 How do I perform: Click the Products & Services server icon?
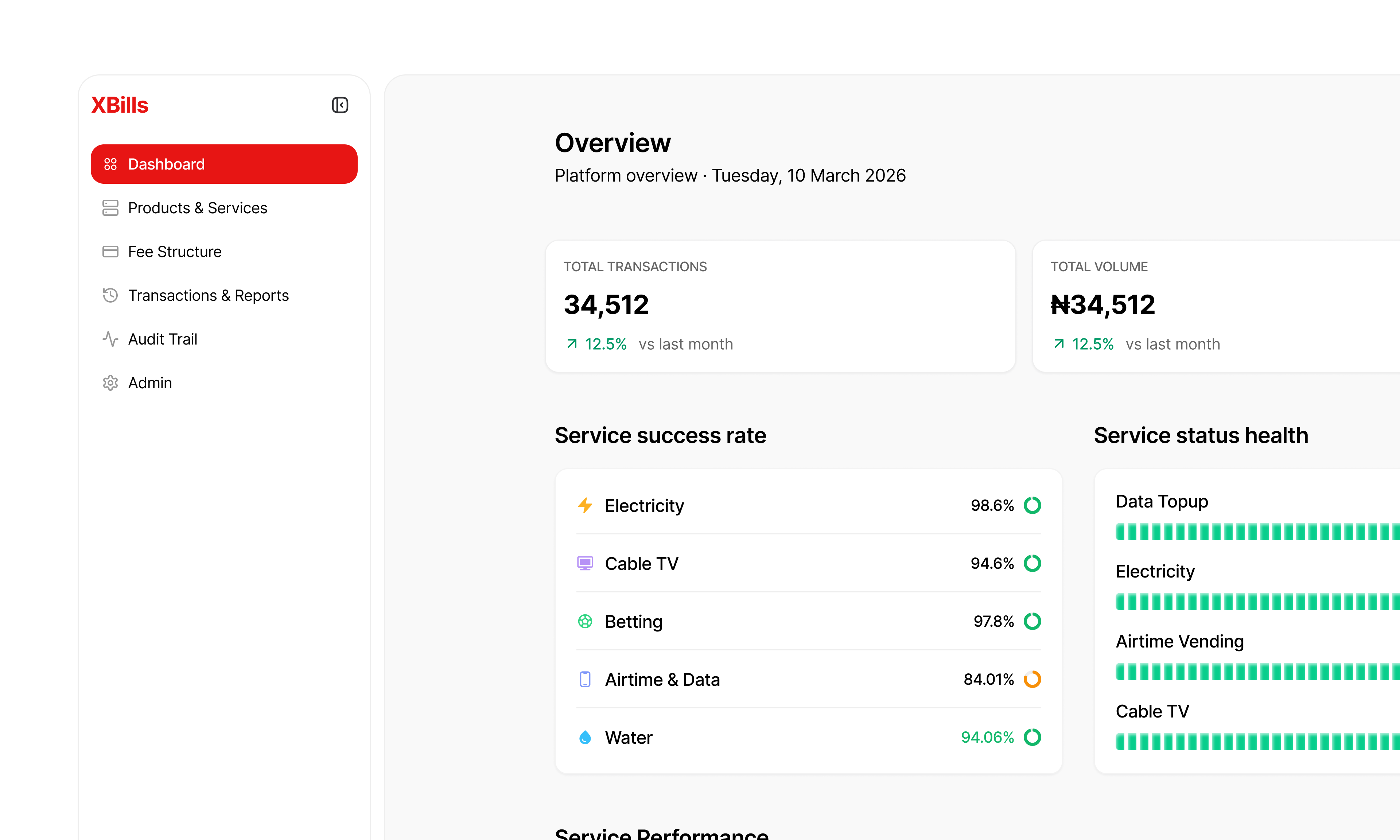coord(110,208)
